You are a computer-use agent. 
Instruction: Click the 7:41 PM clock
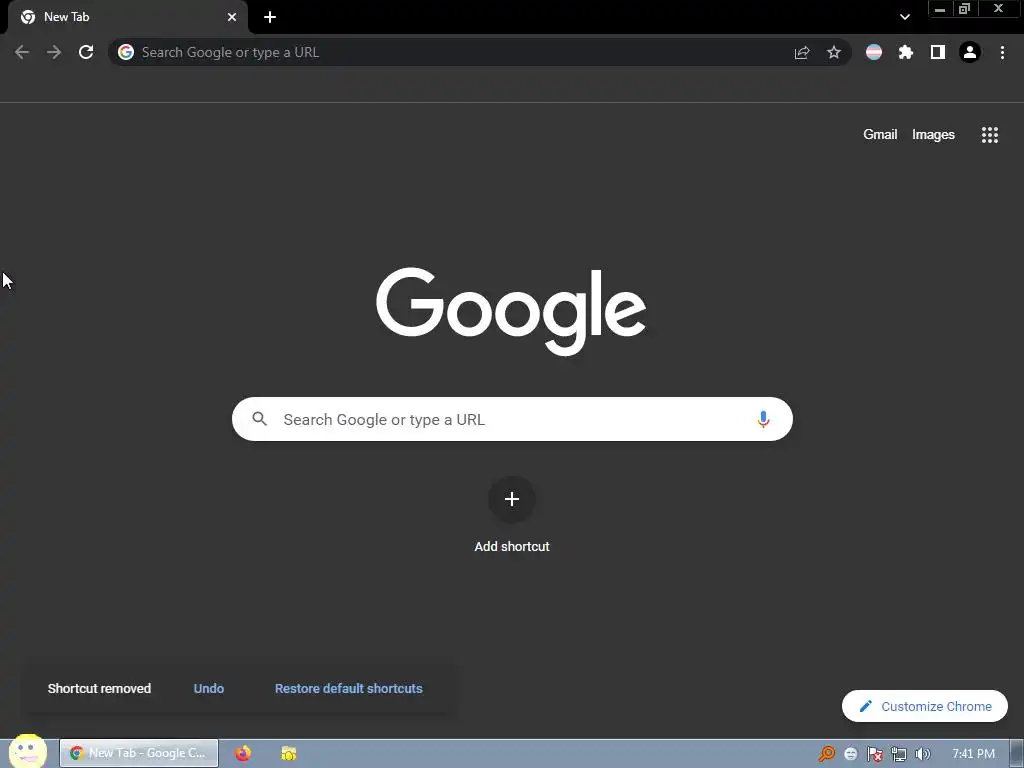pos(973,754)
